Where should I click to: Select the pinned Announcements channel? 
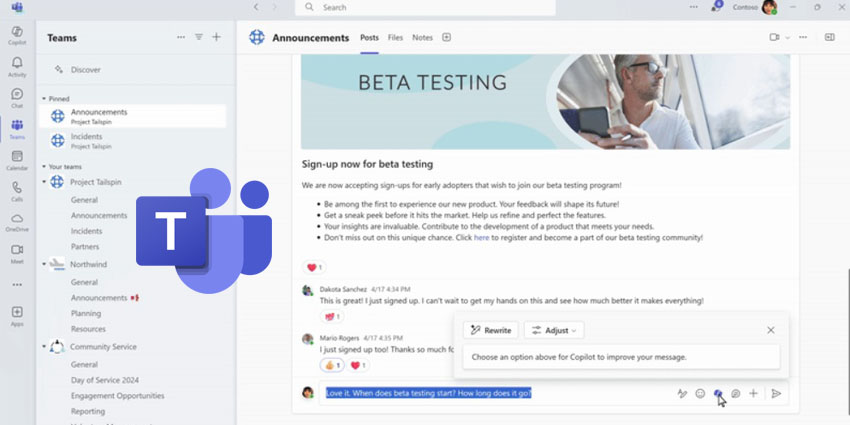click(x=133, y=116)
